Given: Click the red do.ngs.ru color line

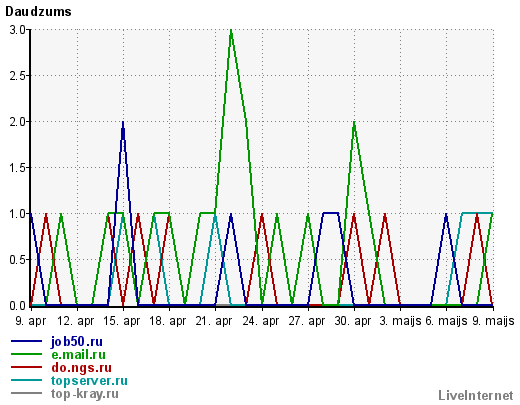Looking at the screenshot, I should tap(27, 367).
